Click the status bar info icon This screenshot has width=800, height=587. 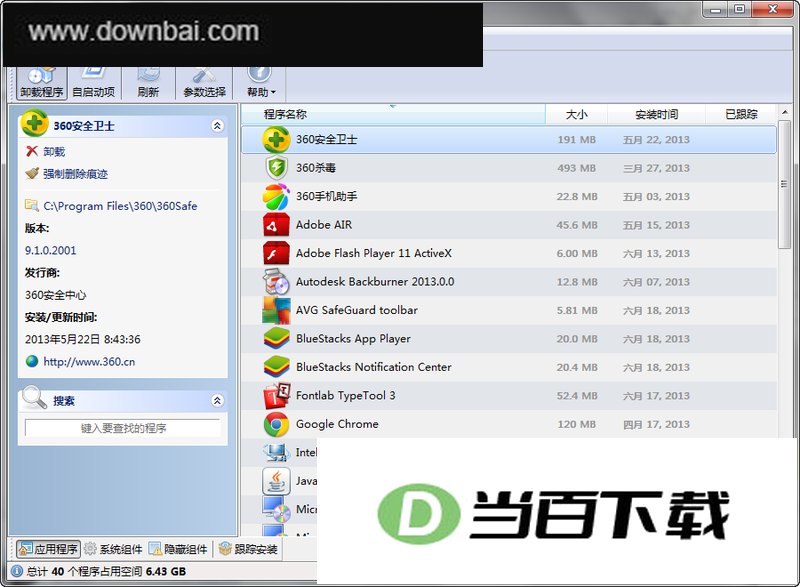point(16,571)
